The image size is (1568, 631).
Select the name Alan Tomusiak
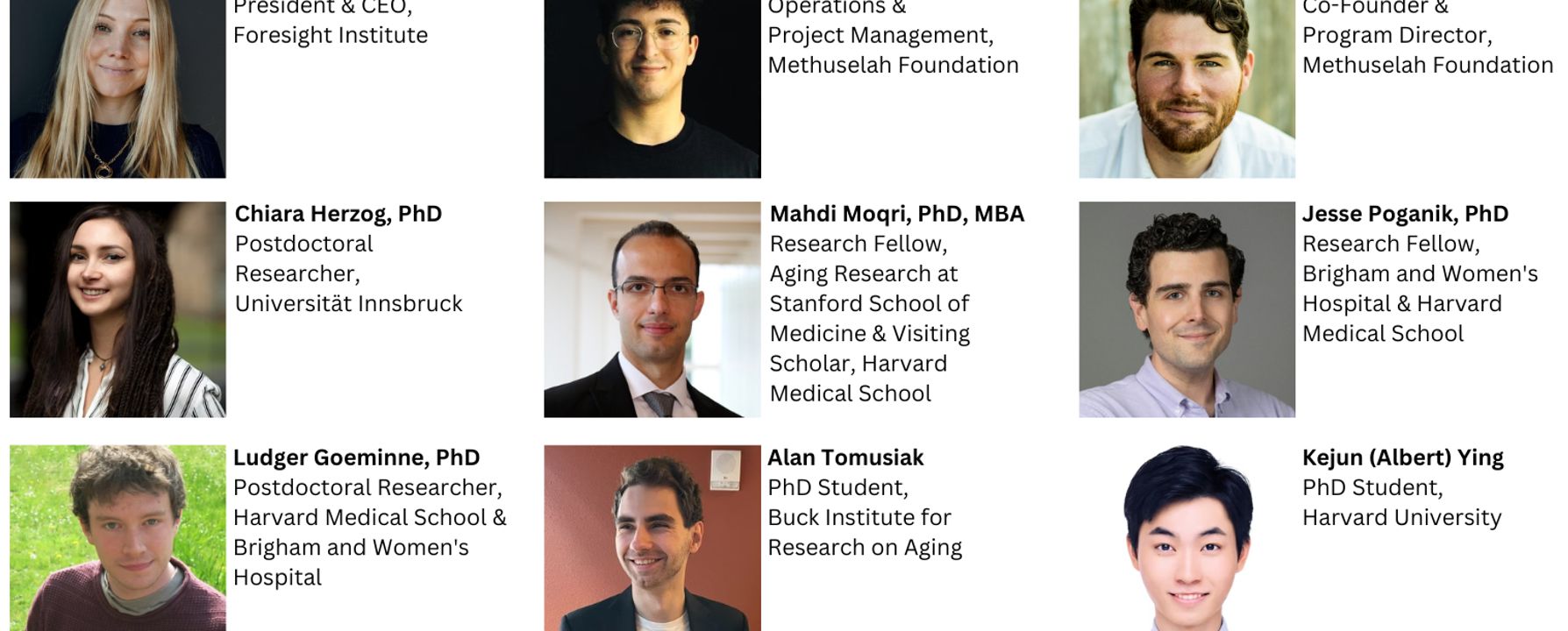[845, 457]
